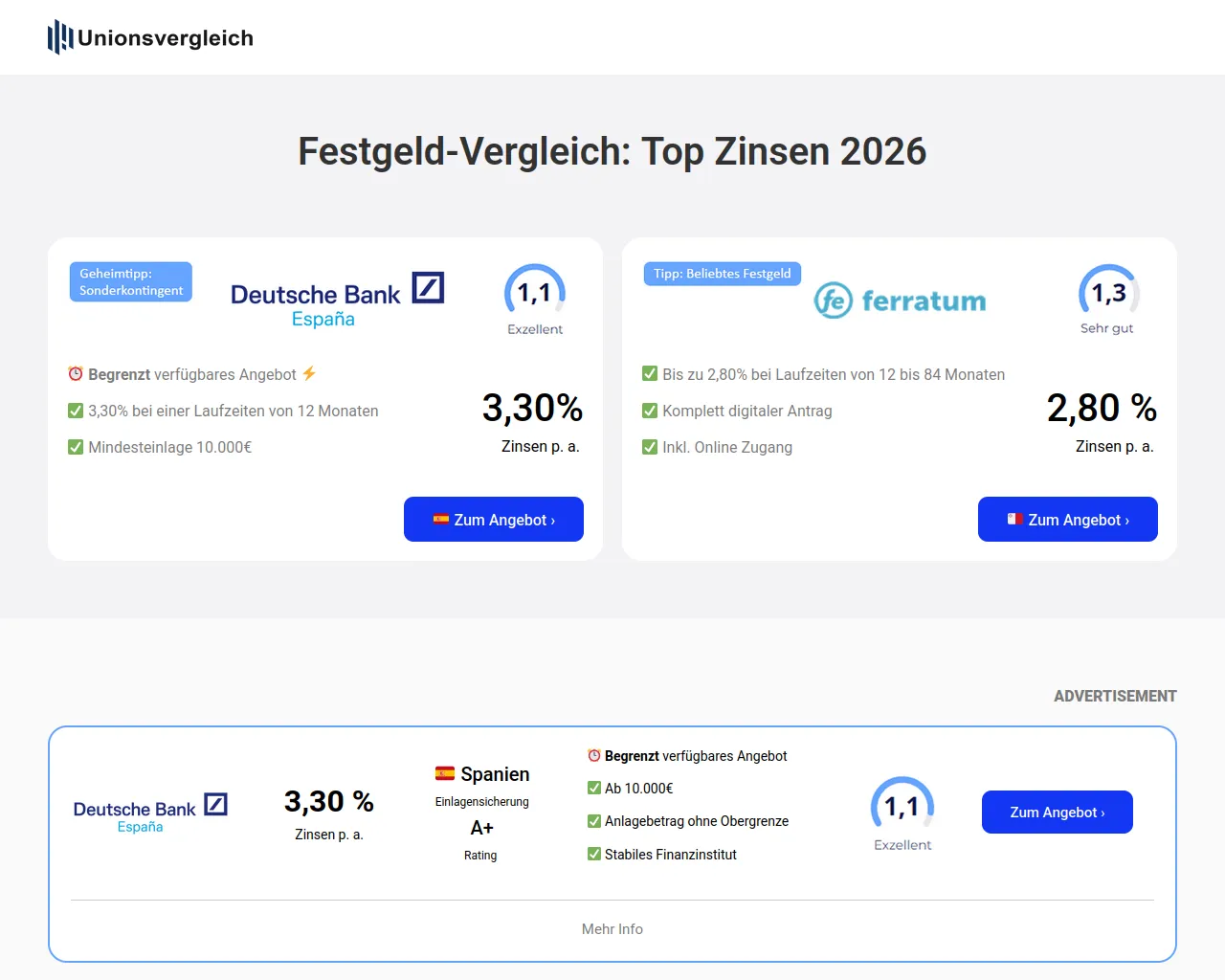
Task: Click checkmark beside 3,30% Laufzeiten 12 Monaten
Action: 76,411
